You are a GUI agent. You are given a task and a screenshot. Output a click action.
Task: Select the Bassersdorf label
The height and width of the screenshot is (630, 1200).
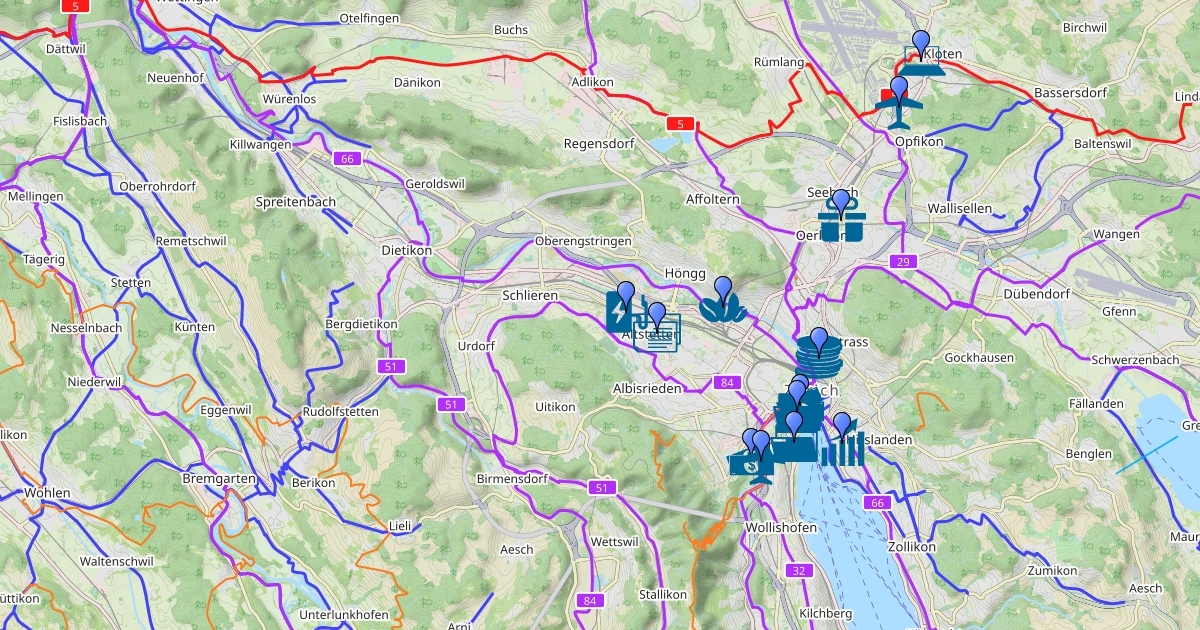[1071, 93]
